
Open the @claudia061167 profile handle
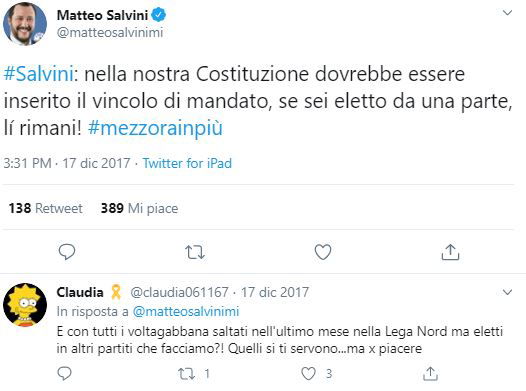(179, 292)
